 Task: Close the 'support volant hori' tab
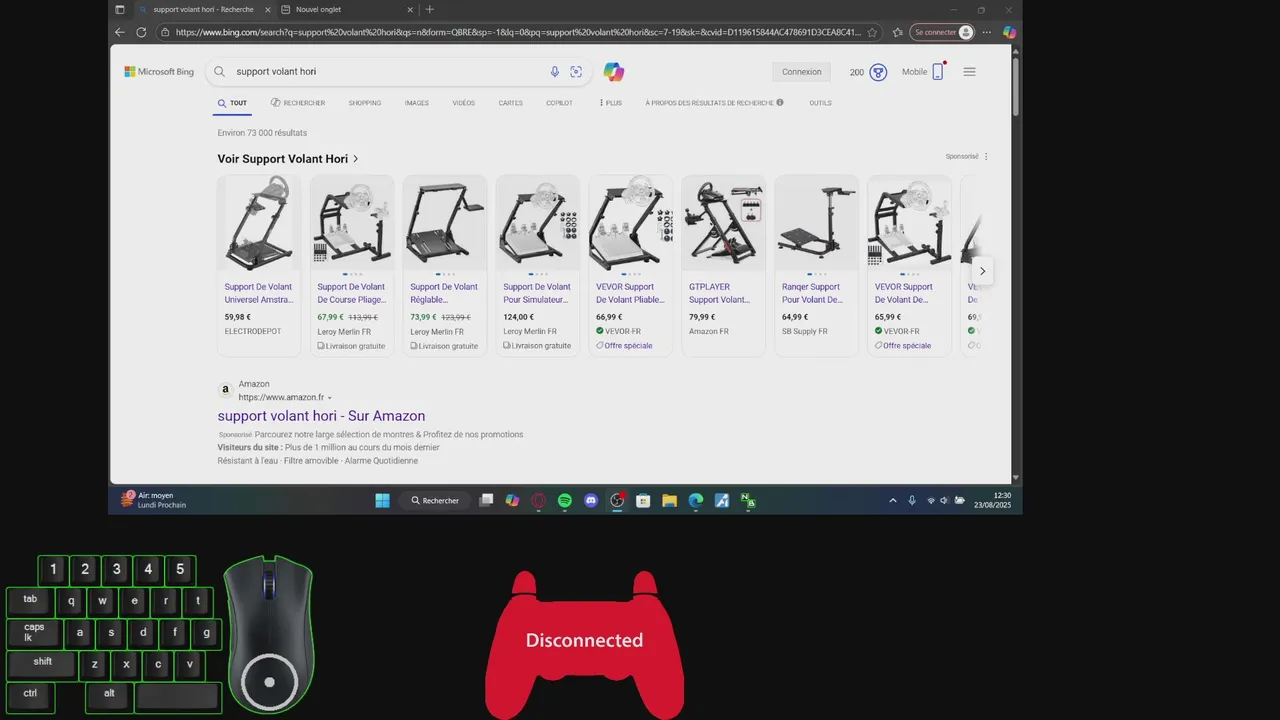(x=267, y=9)
